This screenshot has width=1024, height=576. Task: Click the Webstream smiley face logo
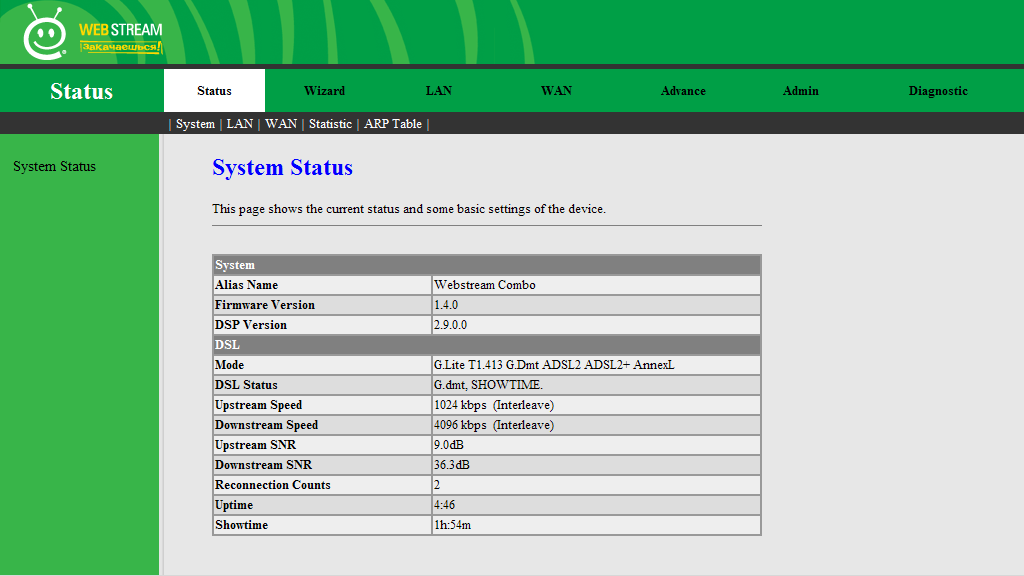point(43,35)
